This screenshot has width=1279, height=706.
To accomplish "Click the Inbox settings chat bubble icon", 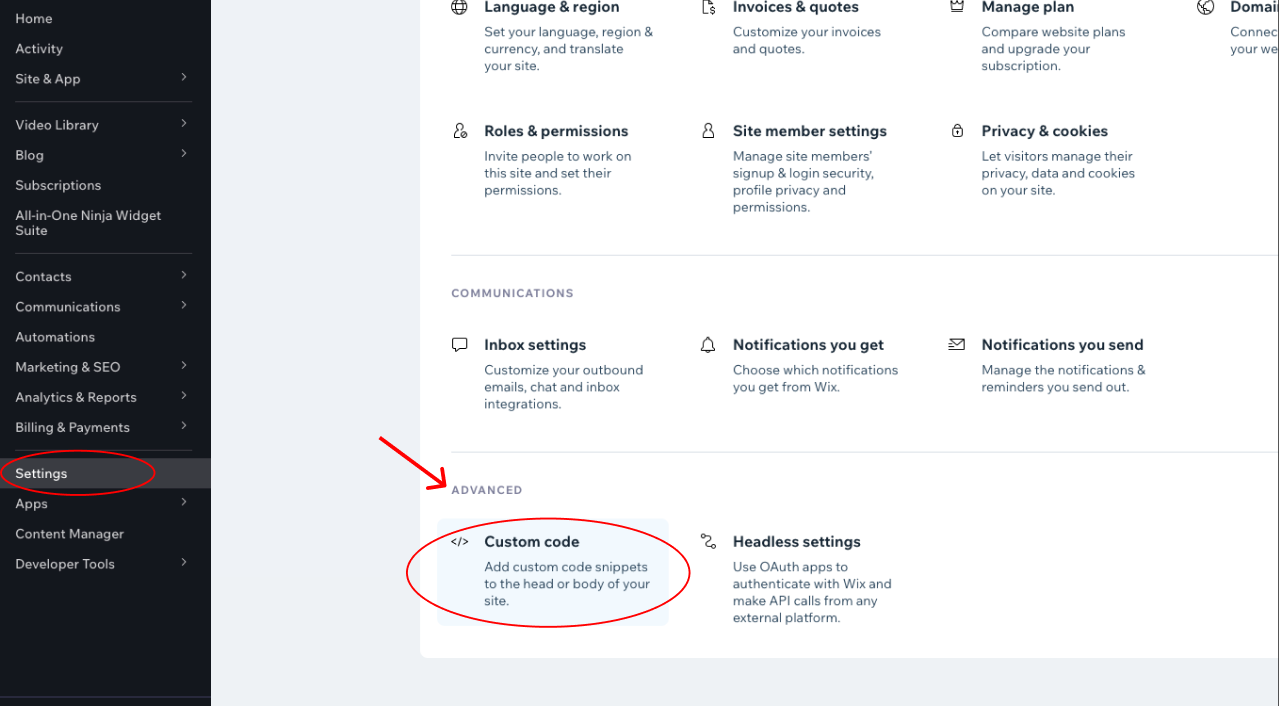I will [x=459, y=345].
